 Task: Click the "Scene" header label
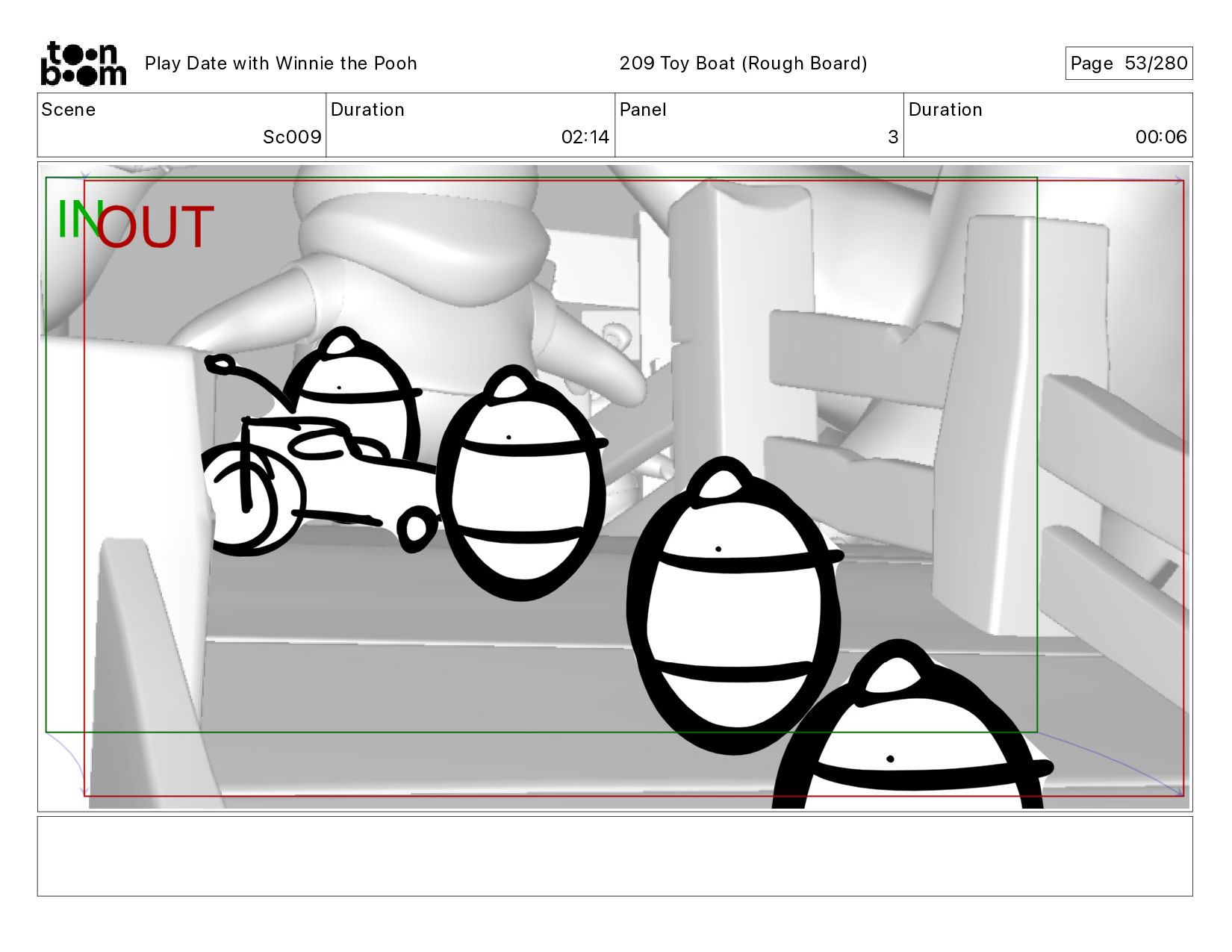point(69,110)
